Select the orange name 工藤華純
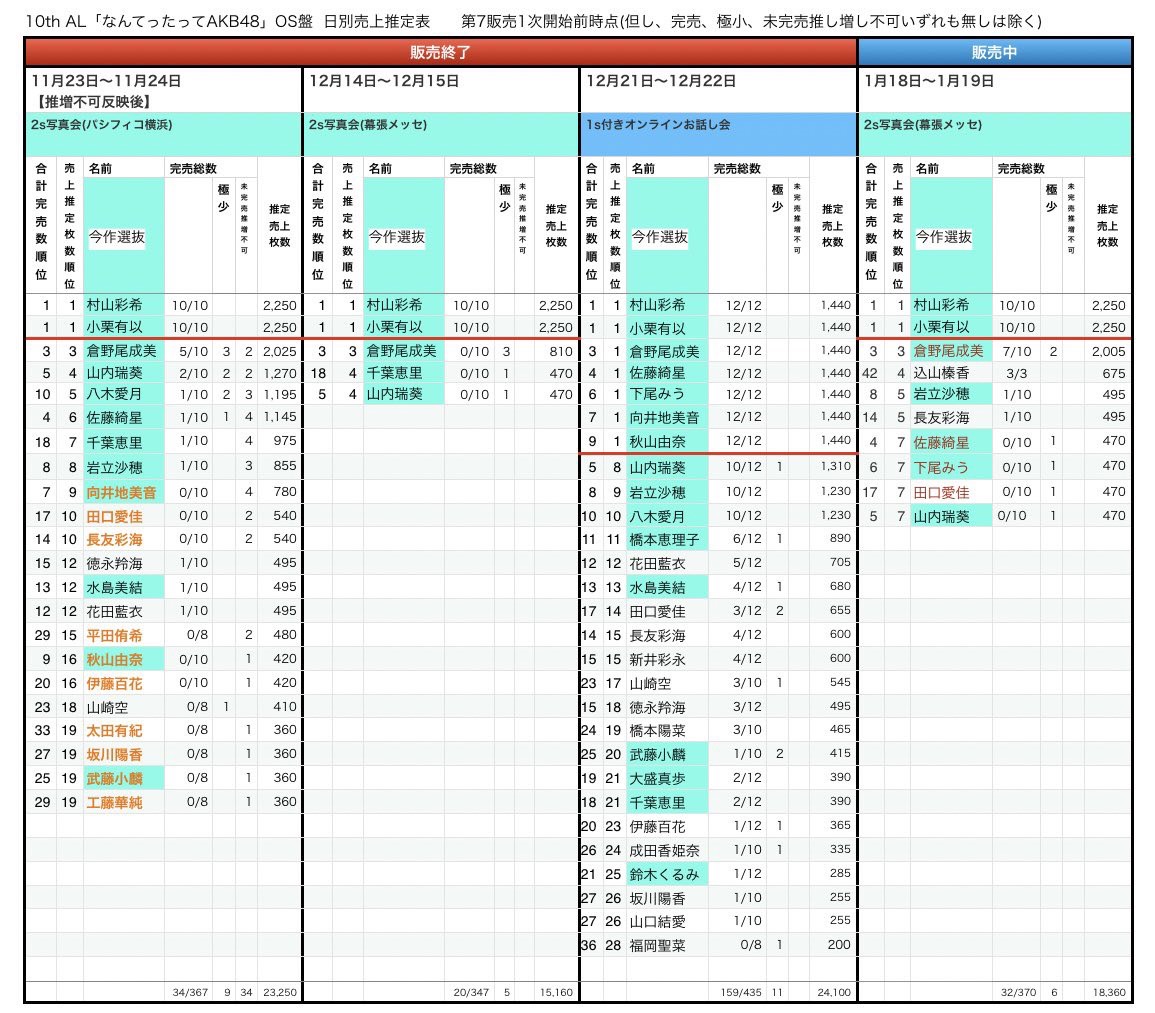The image size is (1155, 1013). click(x=114, y=803)
